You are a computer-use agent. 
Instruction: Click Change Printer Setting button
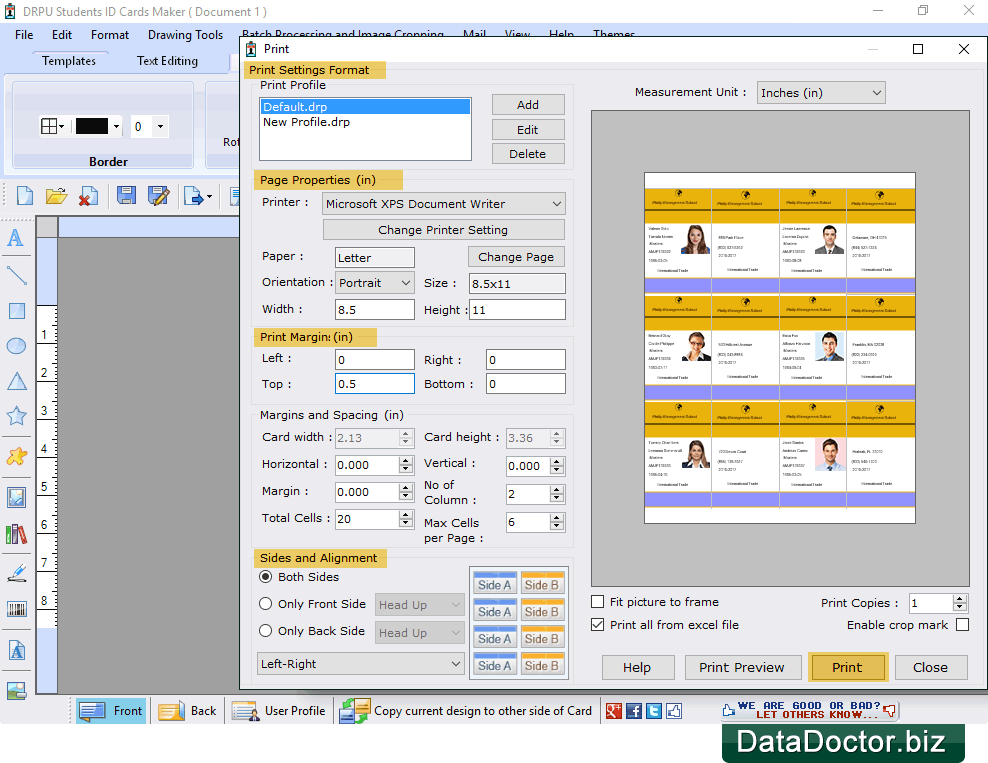(444, 230)
